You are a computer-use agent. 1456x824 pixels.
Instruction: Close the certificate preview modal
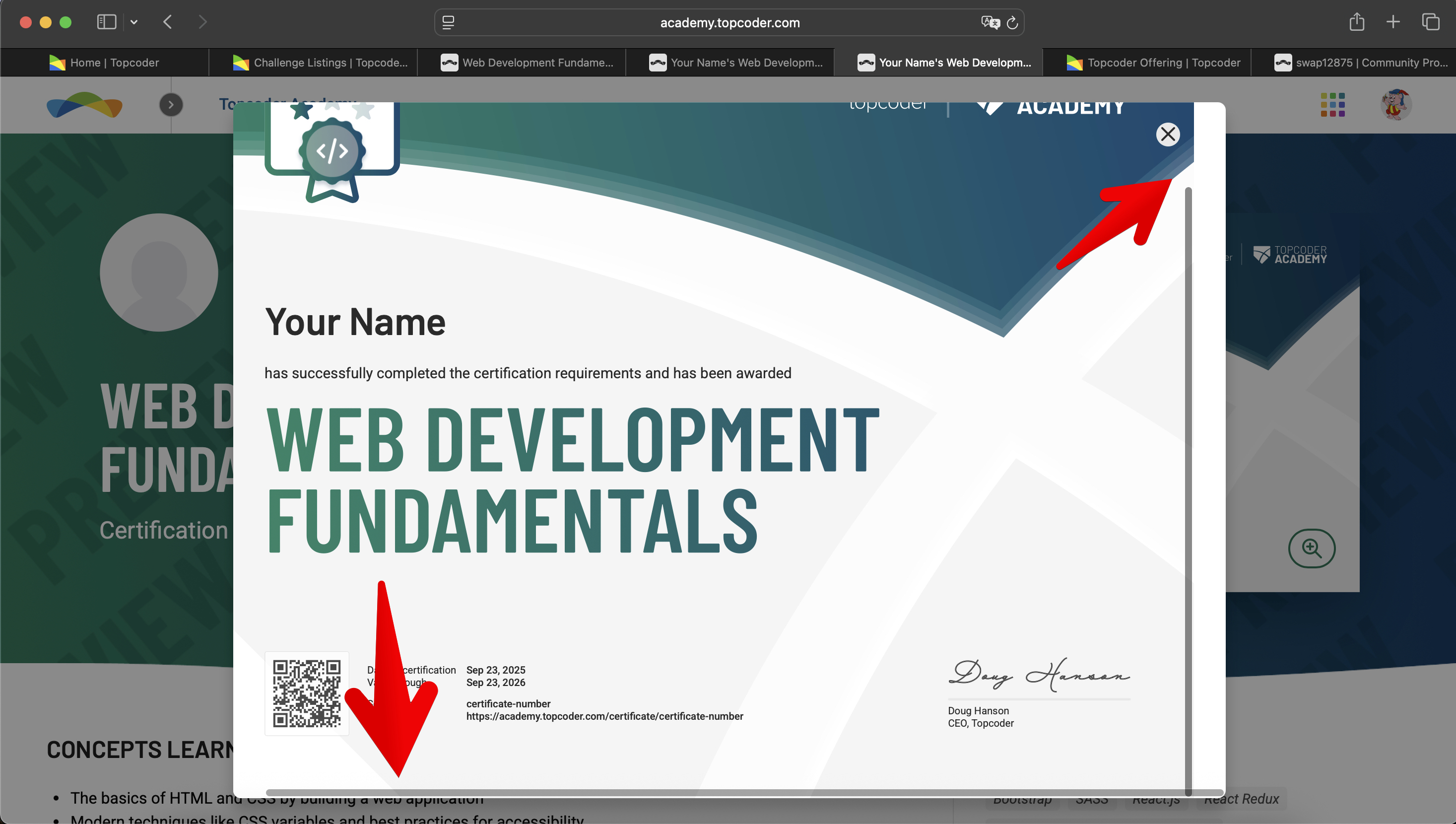coord(1168,135)
